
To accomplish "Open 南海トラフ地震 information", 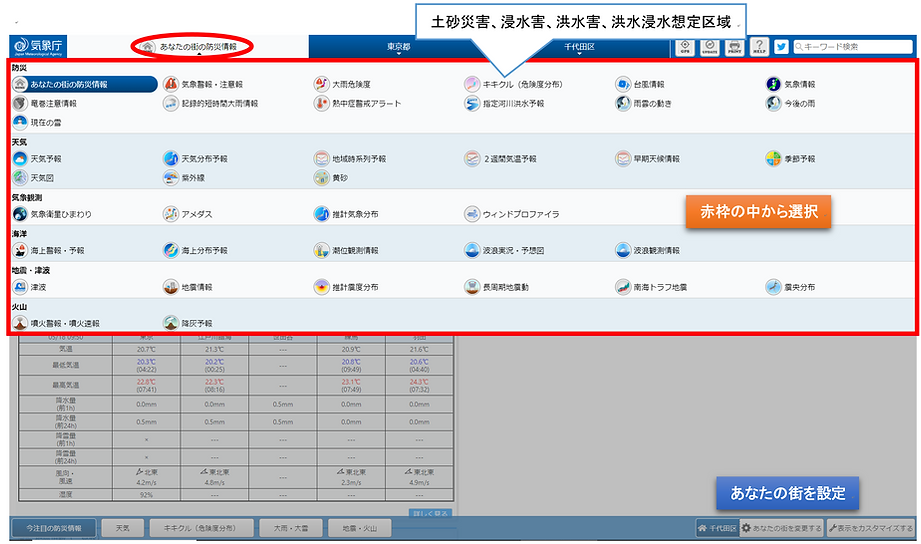I will [x=651, y=287].
